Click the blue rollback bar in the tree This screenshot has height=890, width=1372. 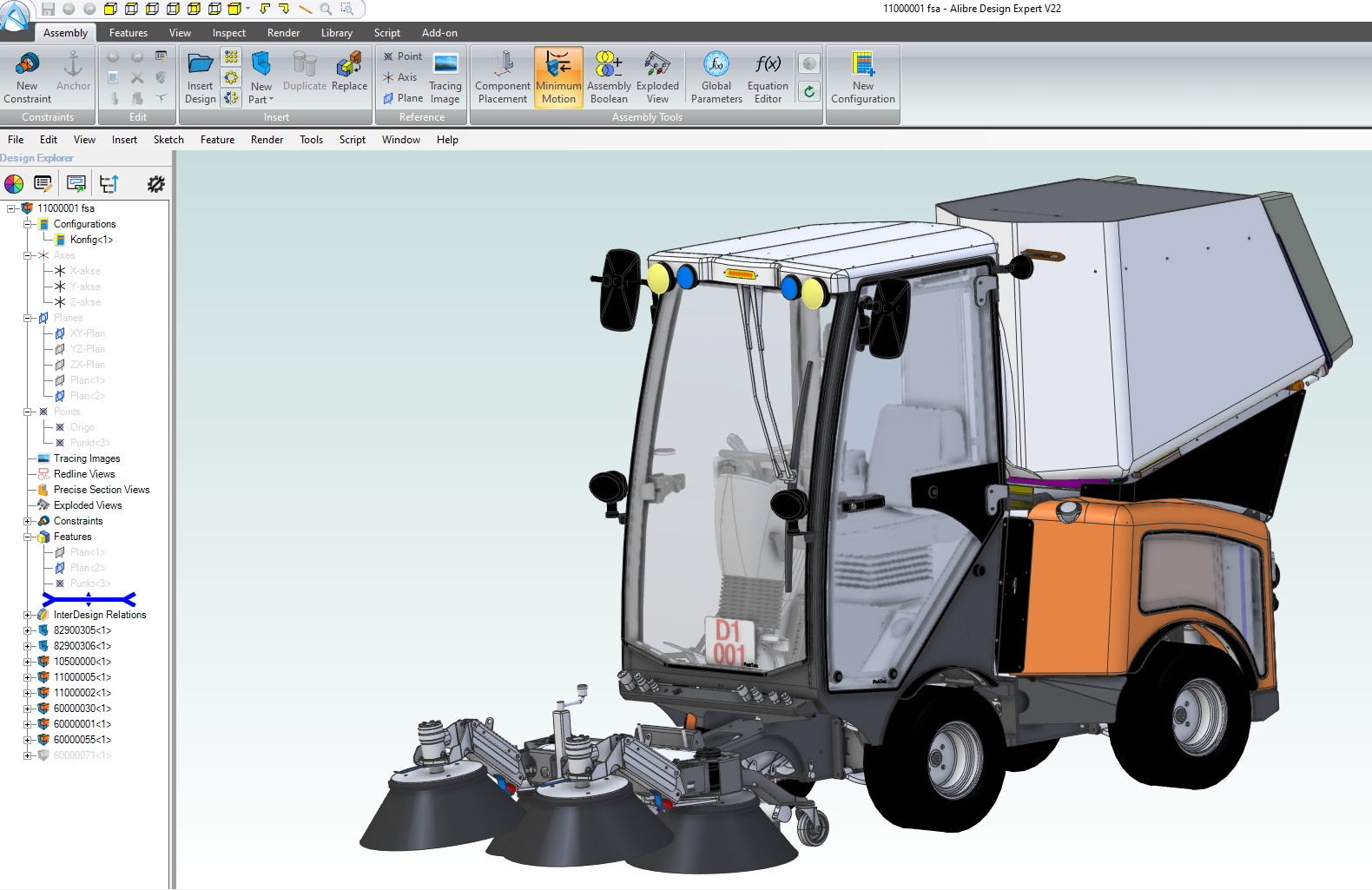[x=89, y=599]
